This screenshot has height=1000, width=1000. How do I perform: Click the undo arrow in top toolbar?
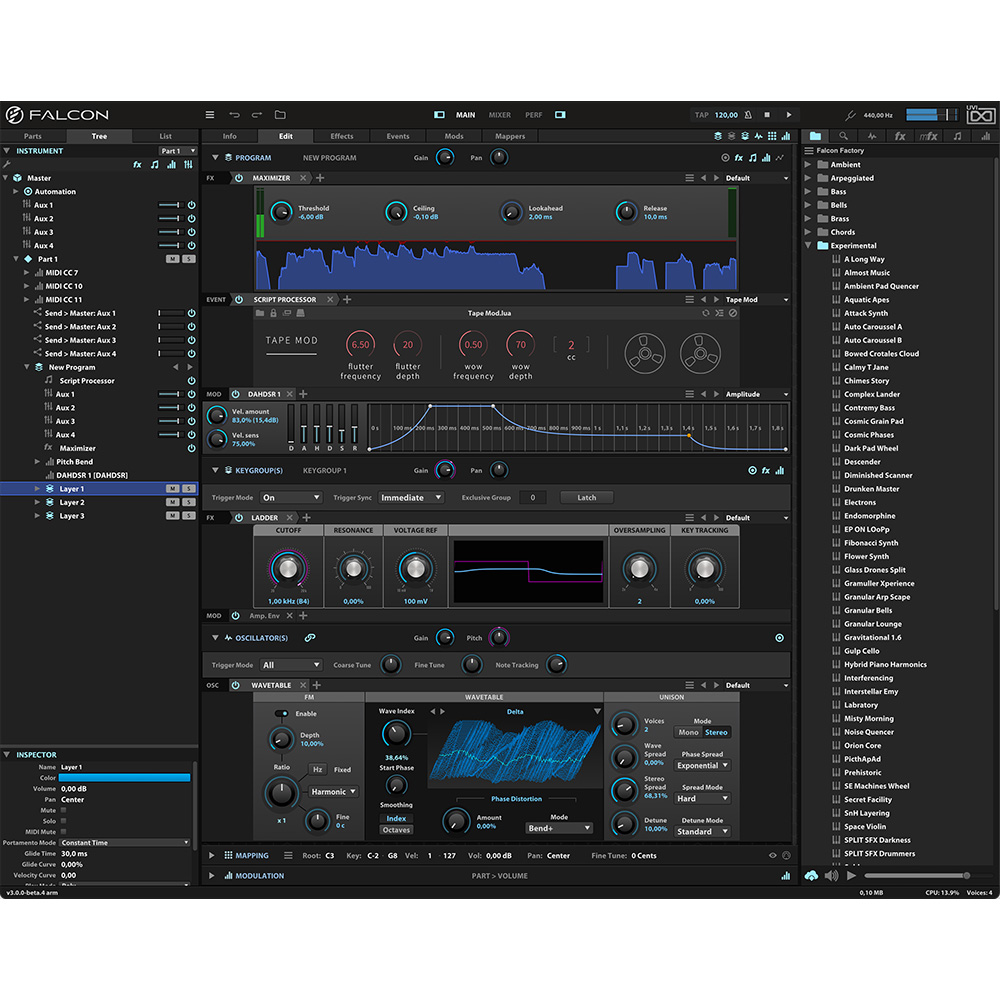point(234,115)
